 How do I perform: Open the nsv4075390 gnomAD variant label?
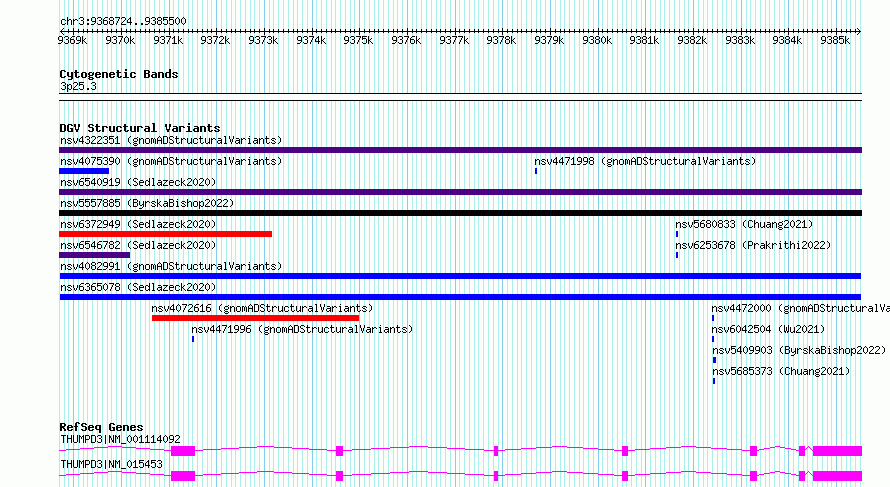click(x=171, y=161)
